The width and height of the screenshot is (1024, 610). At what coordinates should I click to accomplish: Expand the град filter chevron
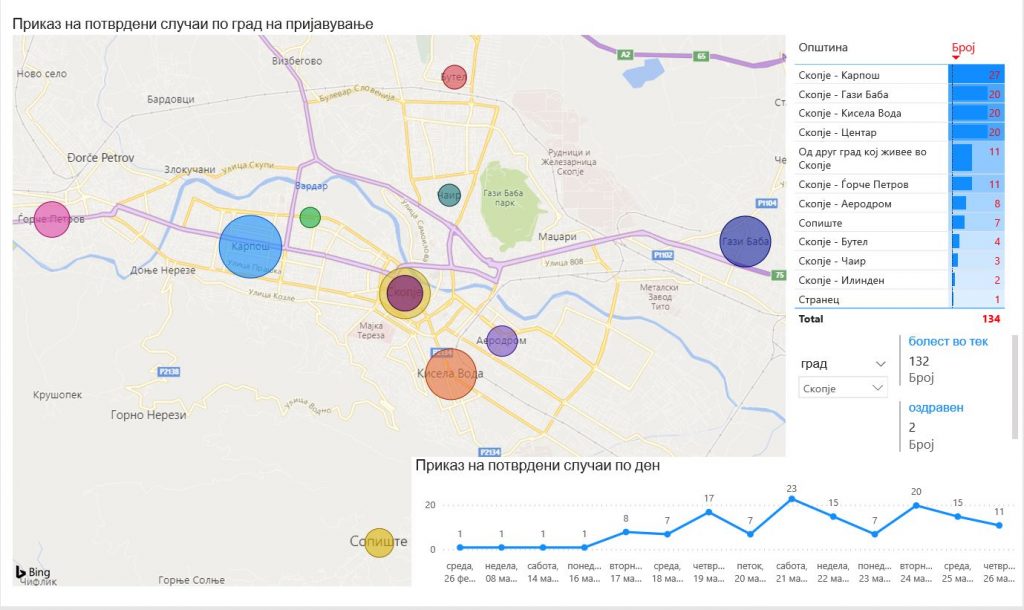tap(880, 364)
